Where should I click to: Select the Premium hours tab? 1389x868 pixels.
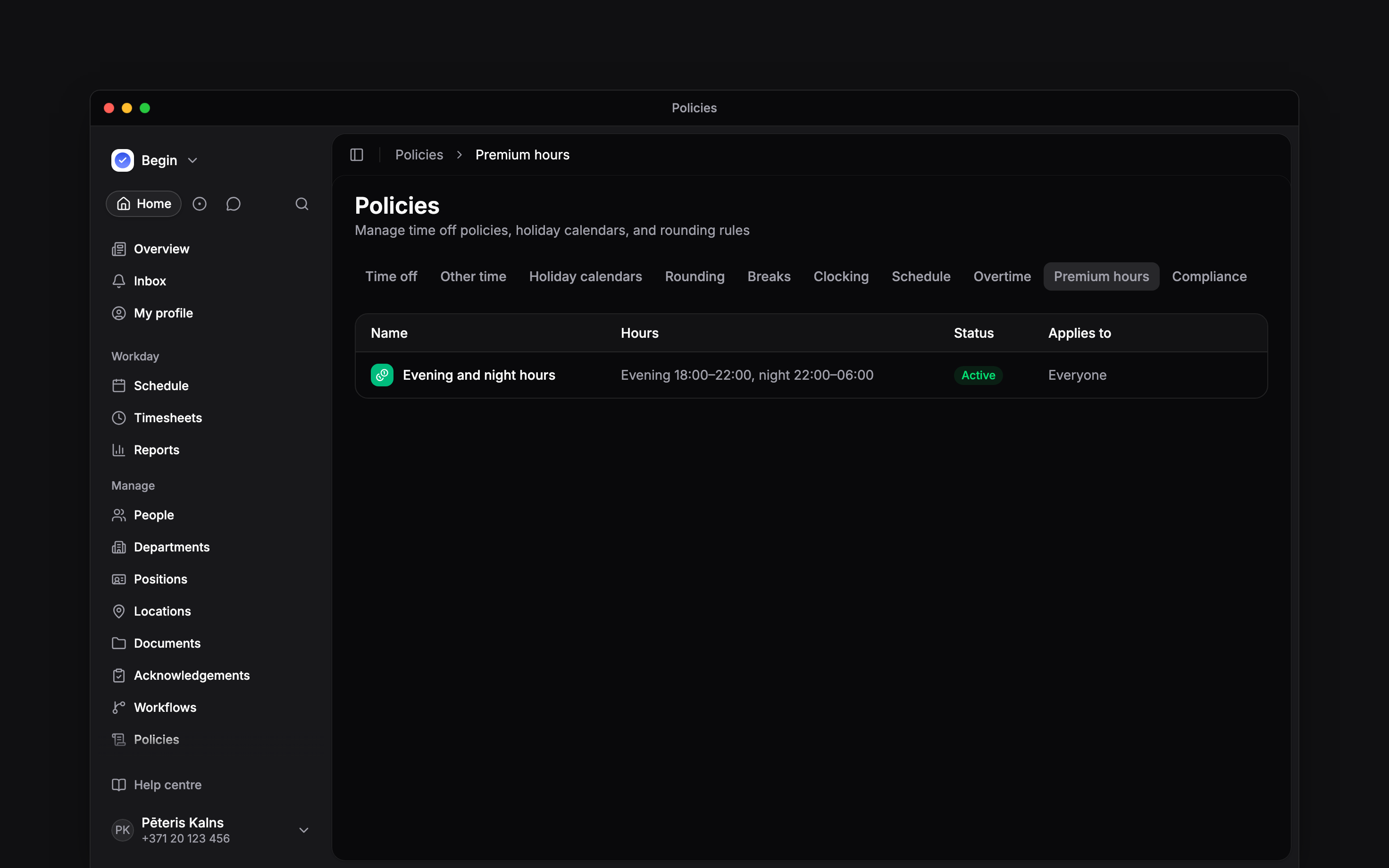tap(1102, 277)
